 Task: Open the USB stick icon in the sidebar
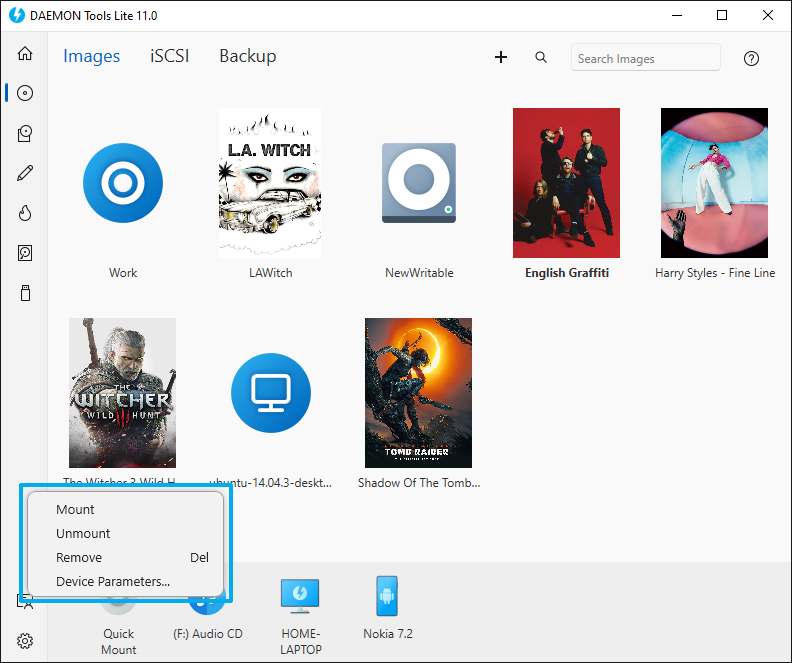(x=25, y=293)
